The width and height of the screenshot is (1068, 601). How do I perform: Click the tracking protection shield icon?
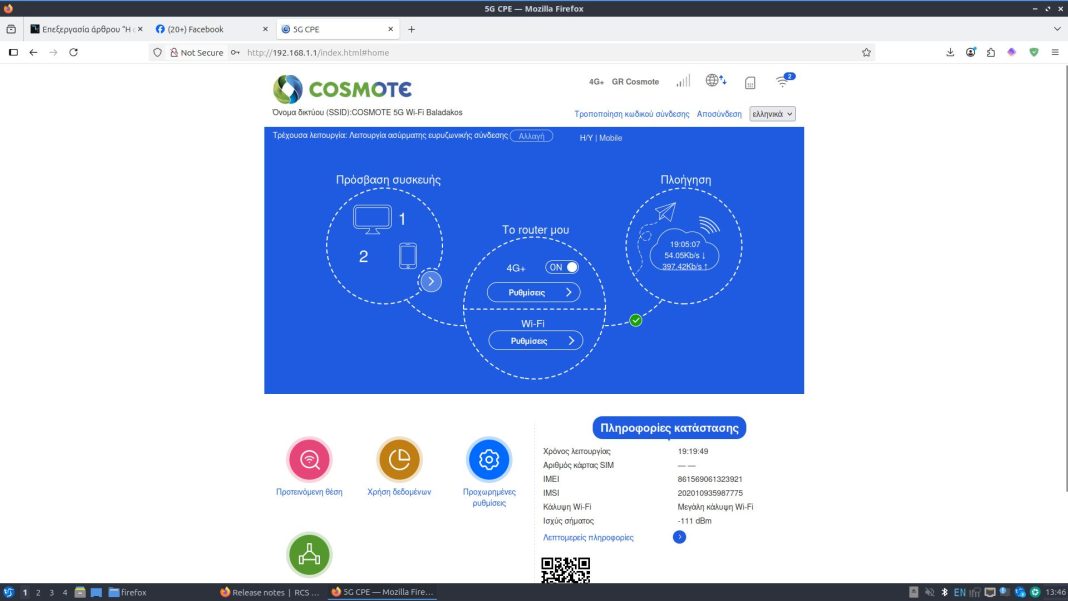point(157,52)
